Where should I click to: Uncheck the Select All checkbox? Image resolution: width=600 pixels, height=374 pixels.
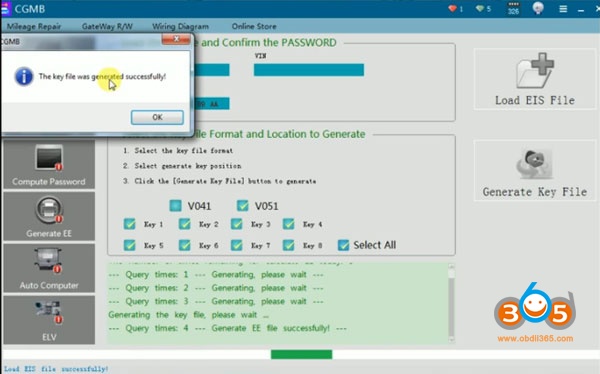coord(343,245)
